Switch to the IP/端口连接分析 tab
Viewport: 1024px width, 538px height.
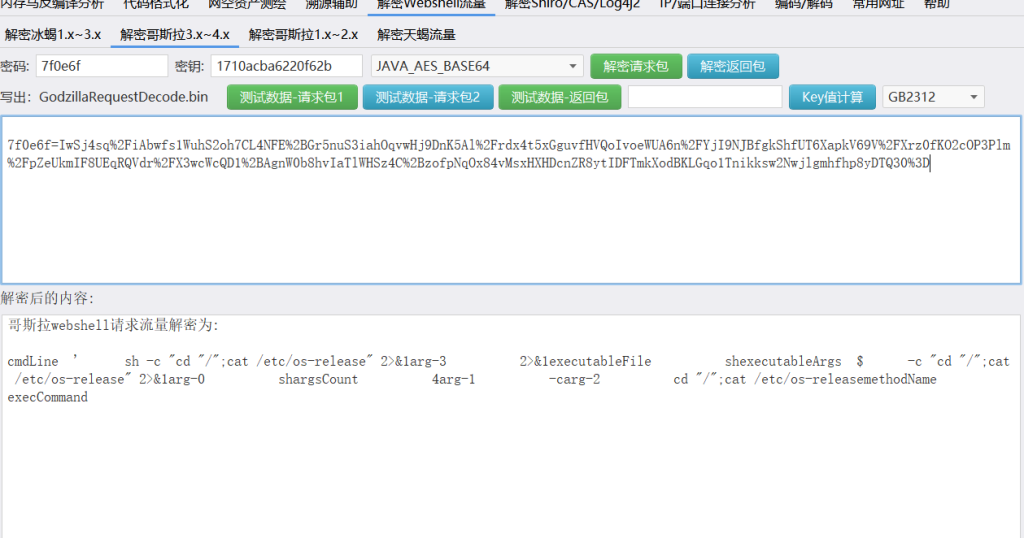click(706, 5)
